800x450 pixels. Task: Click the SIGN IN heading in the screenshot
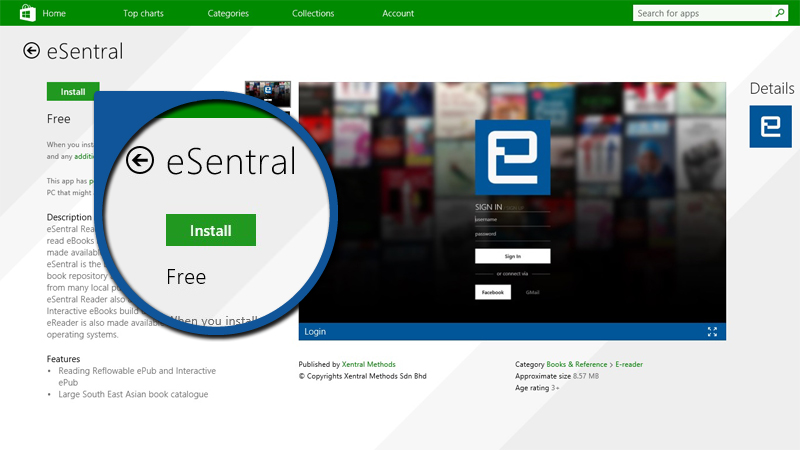tap(488, 207)
